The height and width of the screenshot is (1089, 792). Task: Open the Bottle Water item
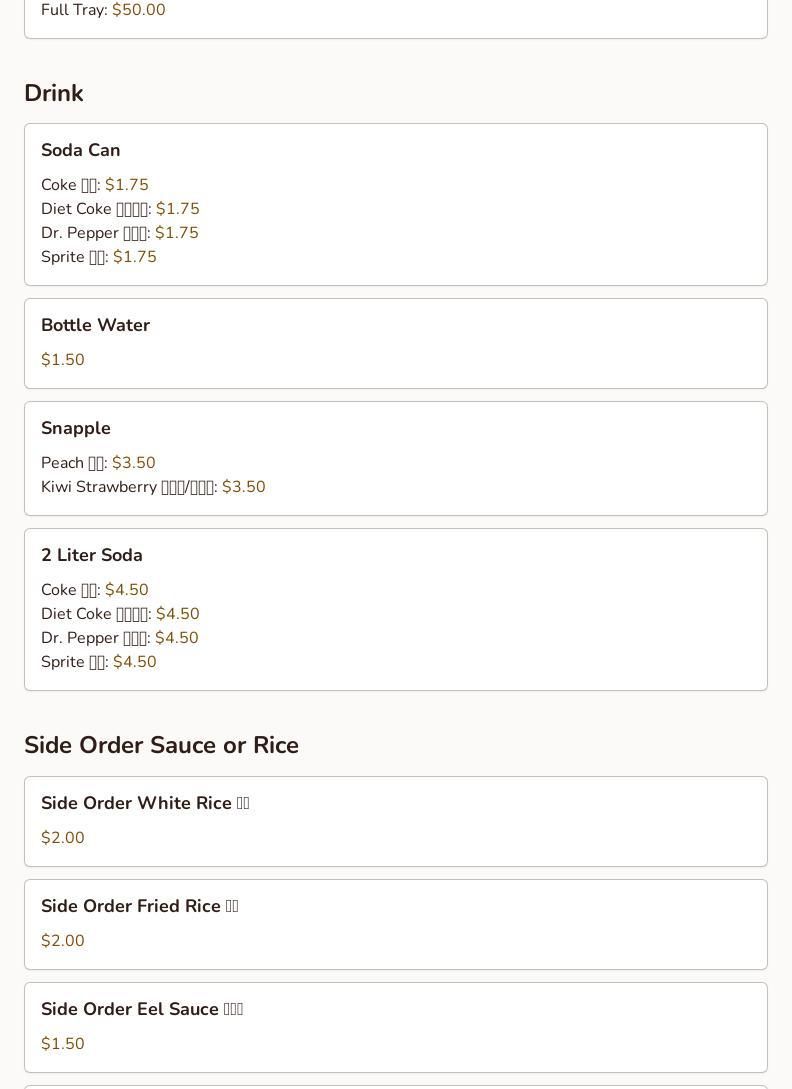click(x=95, y=325)
